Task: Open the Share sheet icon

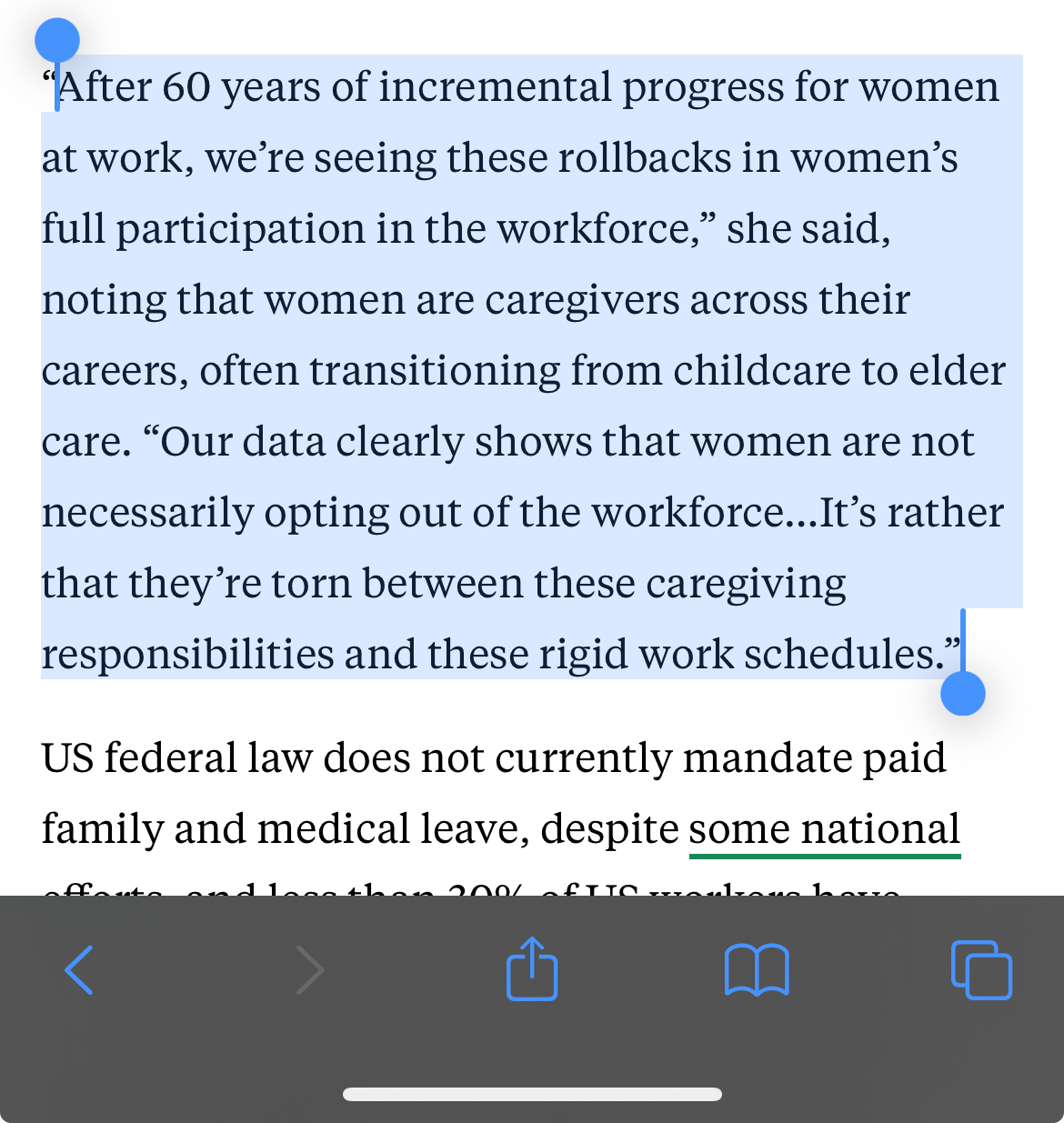Action: pos(531,969)
